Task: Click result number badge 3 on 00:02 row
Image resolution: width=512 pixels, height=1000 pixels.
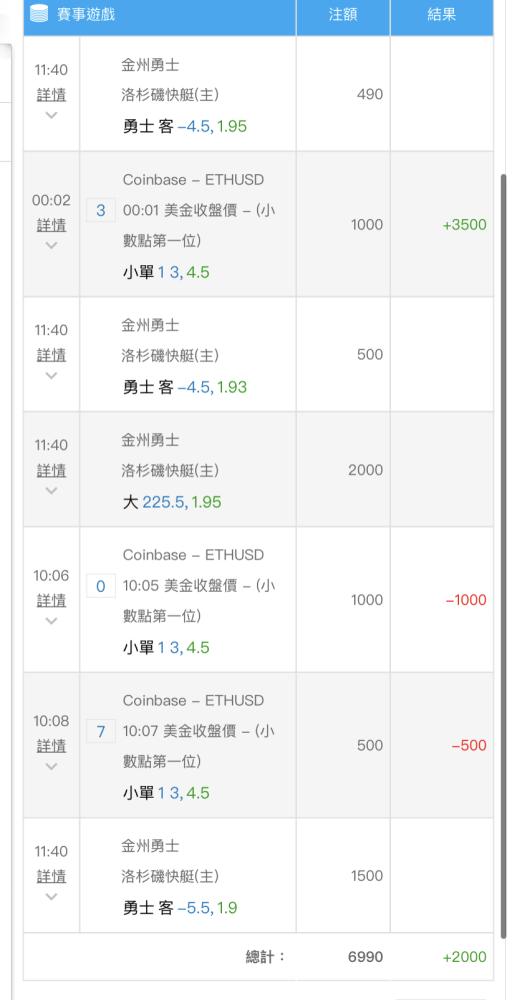Action: (x=101, y=210)
